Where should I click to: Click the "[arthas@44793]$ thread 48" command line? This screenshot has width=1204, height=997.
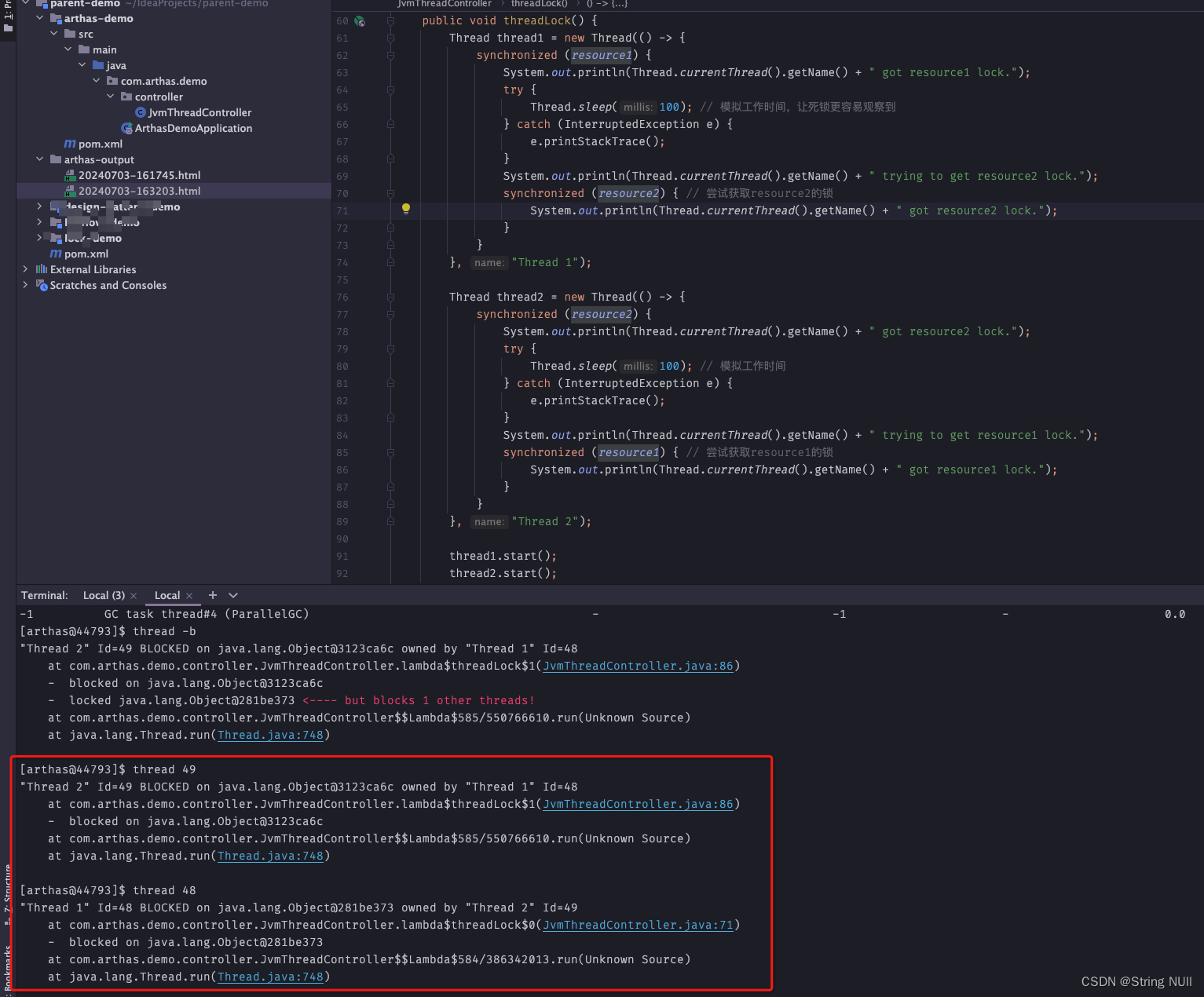(x=108, y=890)
